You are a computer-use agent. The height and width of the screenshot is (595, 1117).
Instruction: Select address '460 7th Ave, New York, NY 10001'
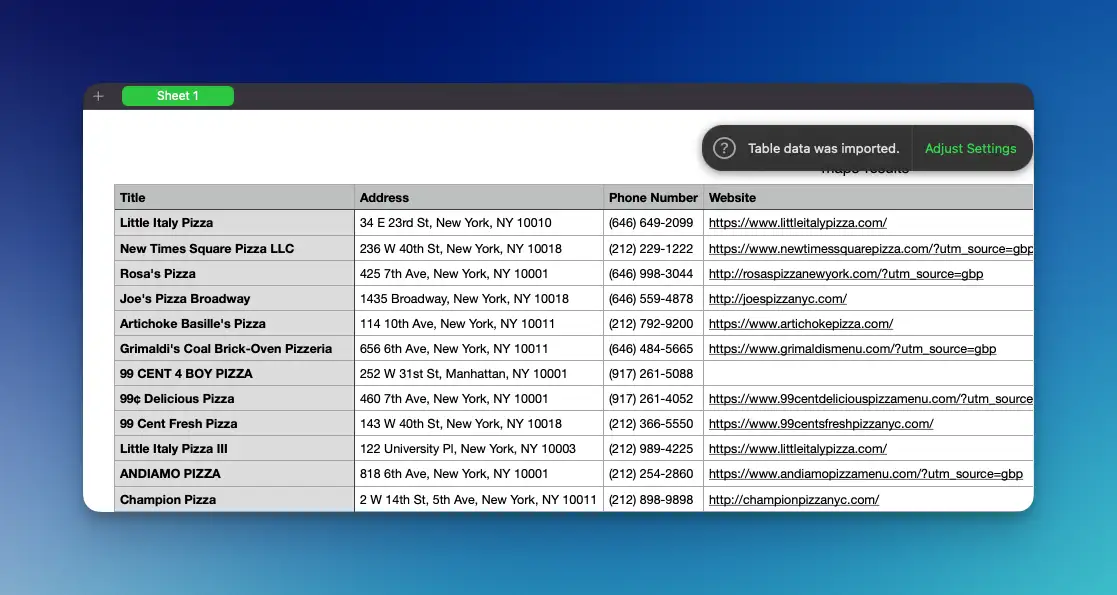(479, 399)
